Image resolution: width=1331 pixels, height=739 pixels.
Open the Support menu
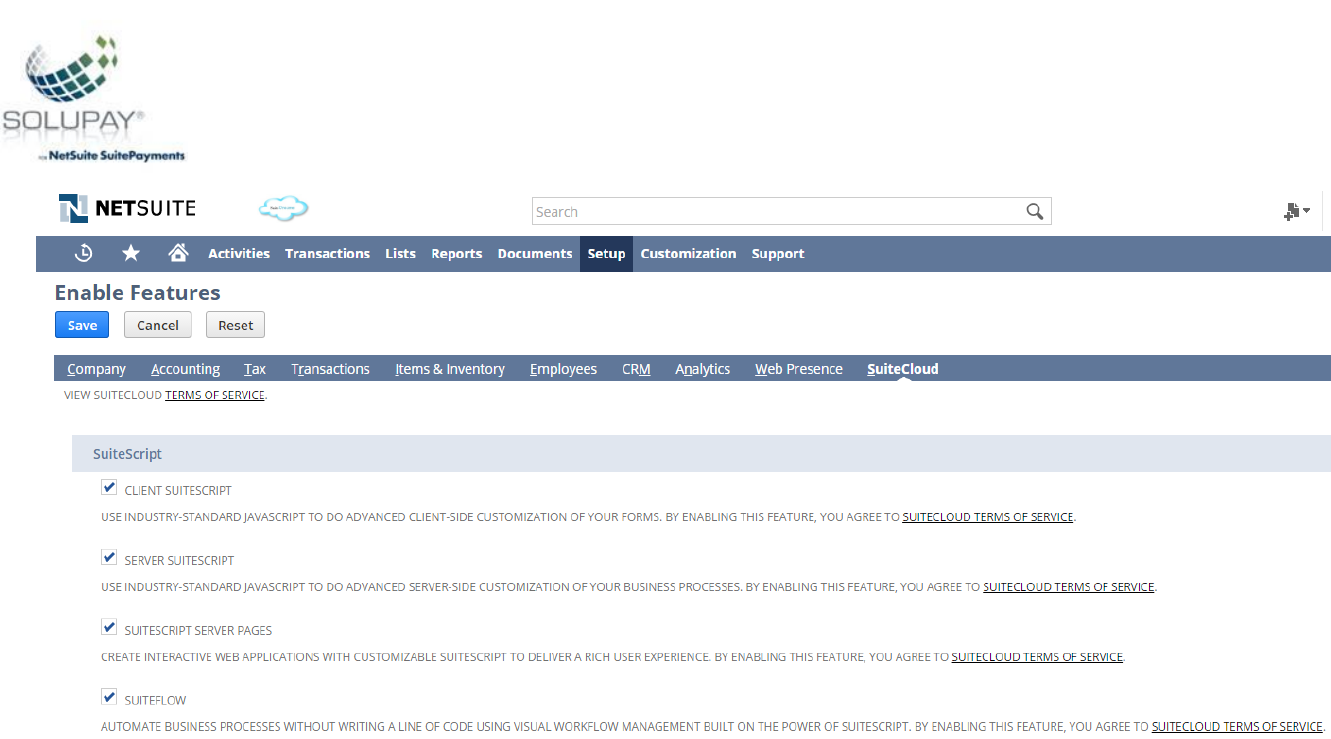[x=778, y=254]
